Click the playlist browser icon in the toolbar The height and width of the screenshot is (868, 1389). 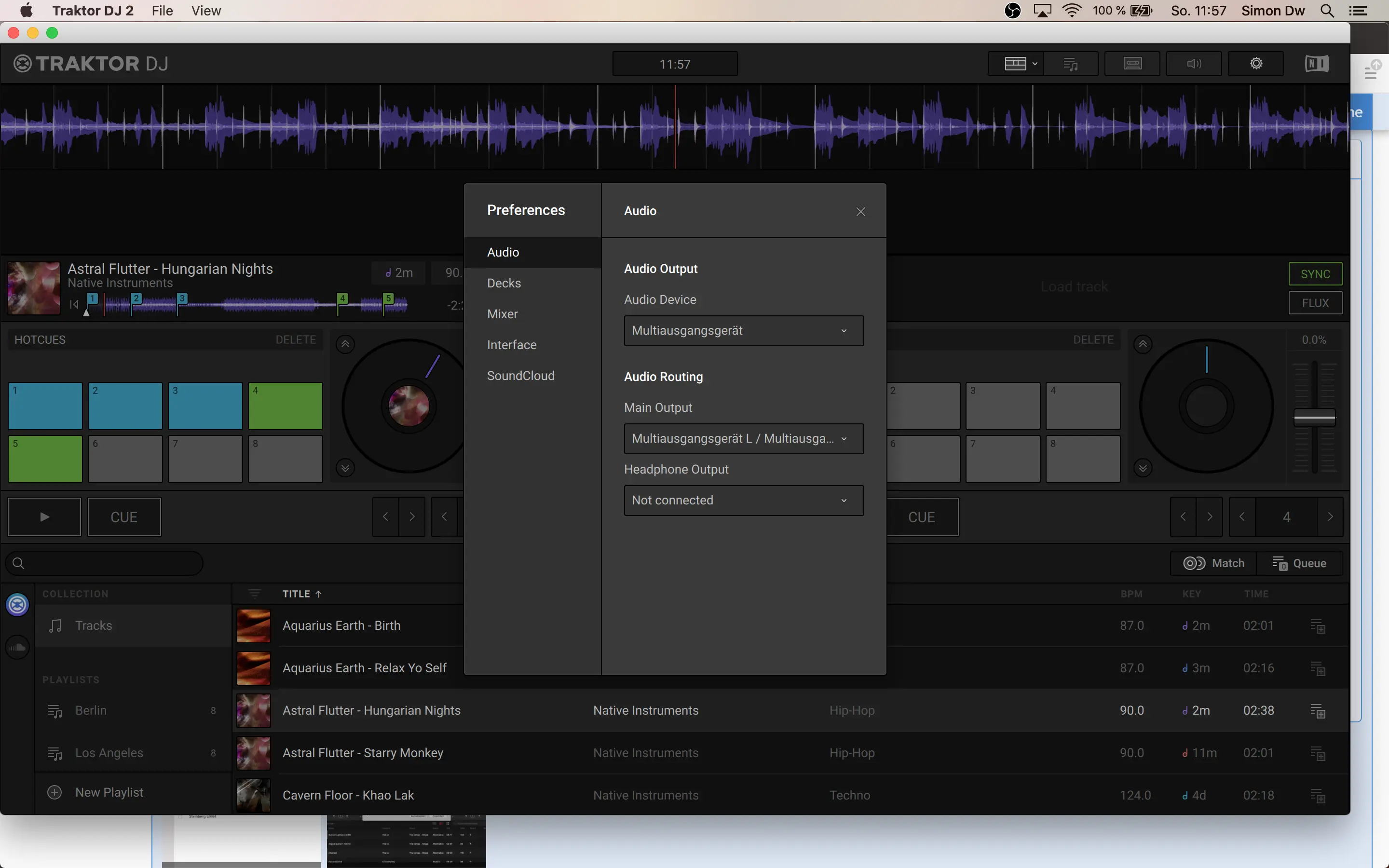(1071, 64)
